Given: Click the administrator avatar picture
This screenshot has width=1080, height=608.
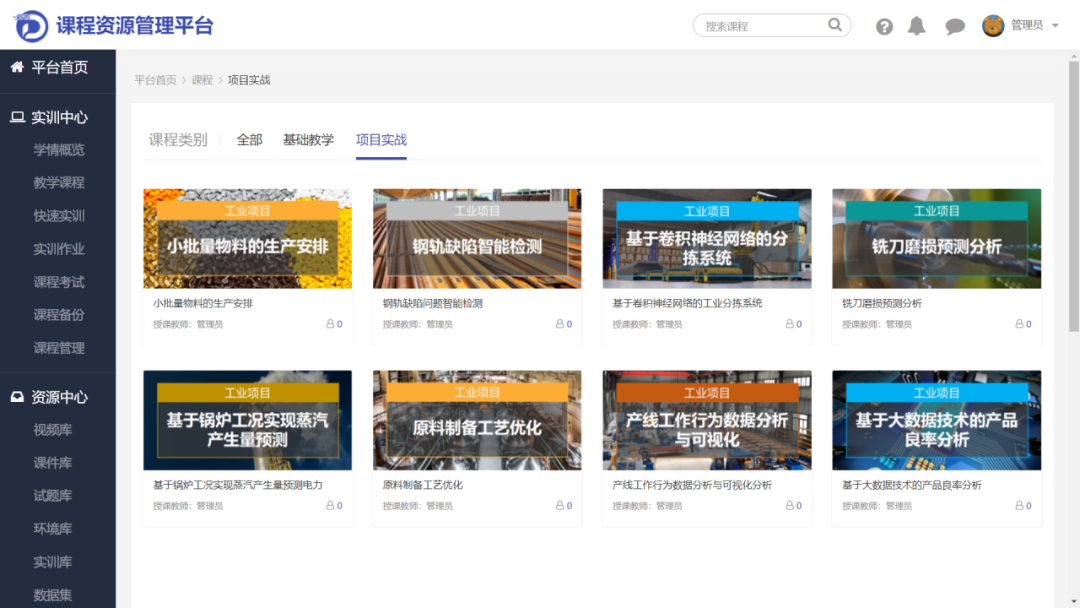Looking at the screenshot, I should tap(993, 26).
